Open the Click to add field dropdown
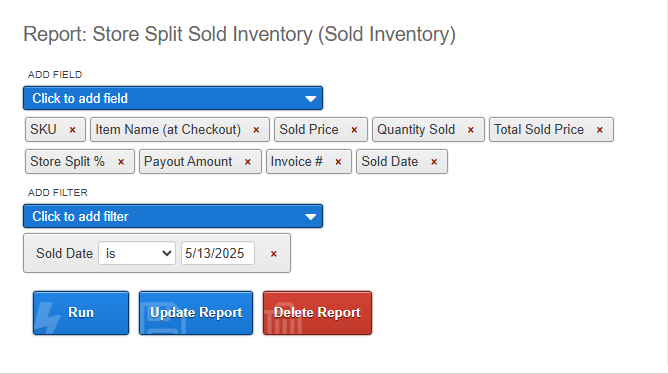This screenshot has height=374, width=668. point(173,98)
